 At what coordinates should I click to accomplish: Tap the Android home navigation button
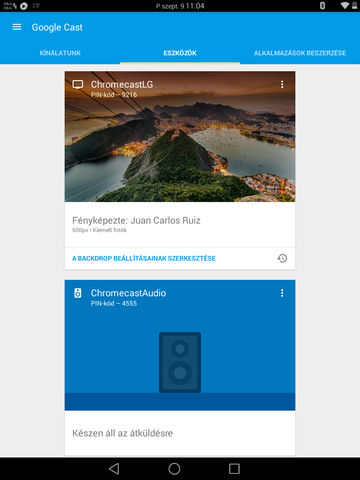click(x=174, y=469)
